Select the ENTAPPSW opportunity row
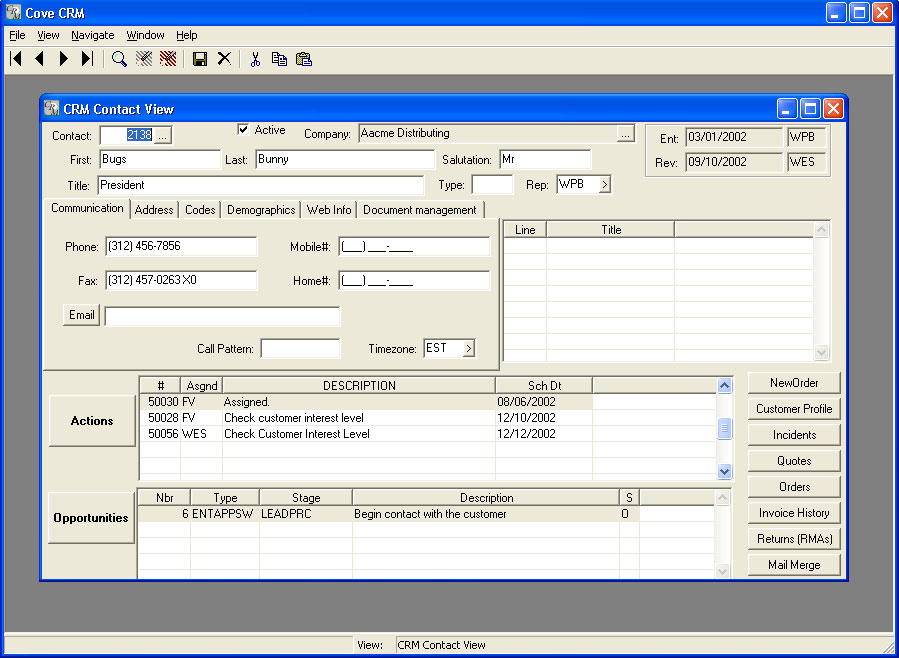The width and height of the screenshot is (899, 658). click(426, 514)
